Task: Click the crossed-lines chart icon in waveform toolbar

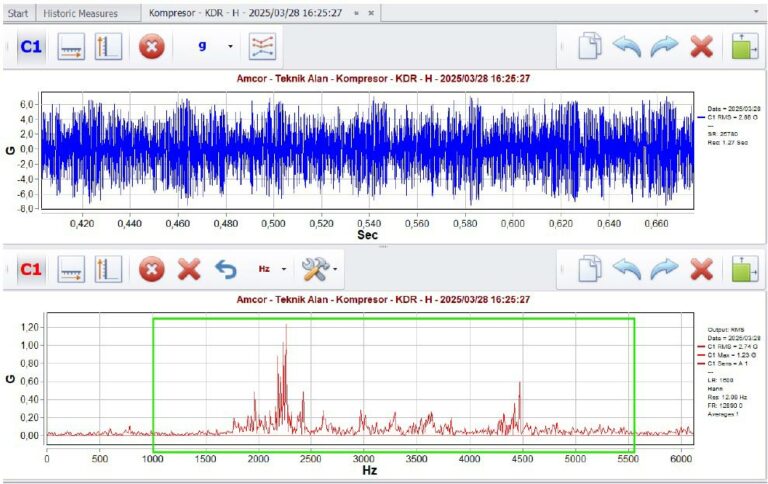Action: [x=262, y=47]
